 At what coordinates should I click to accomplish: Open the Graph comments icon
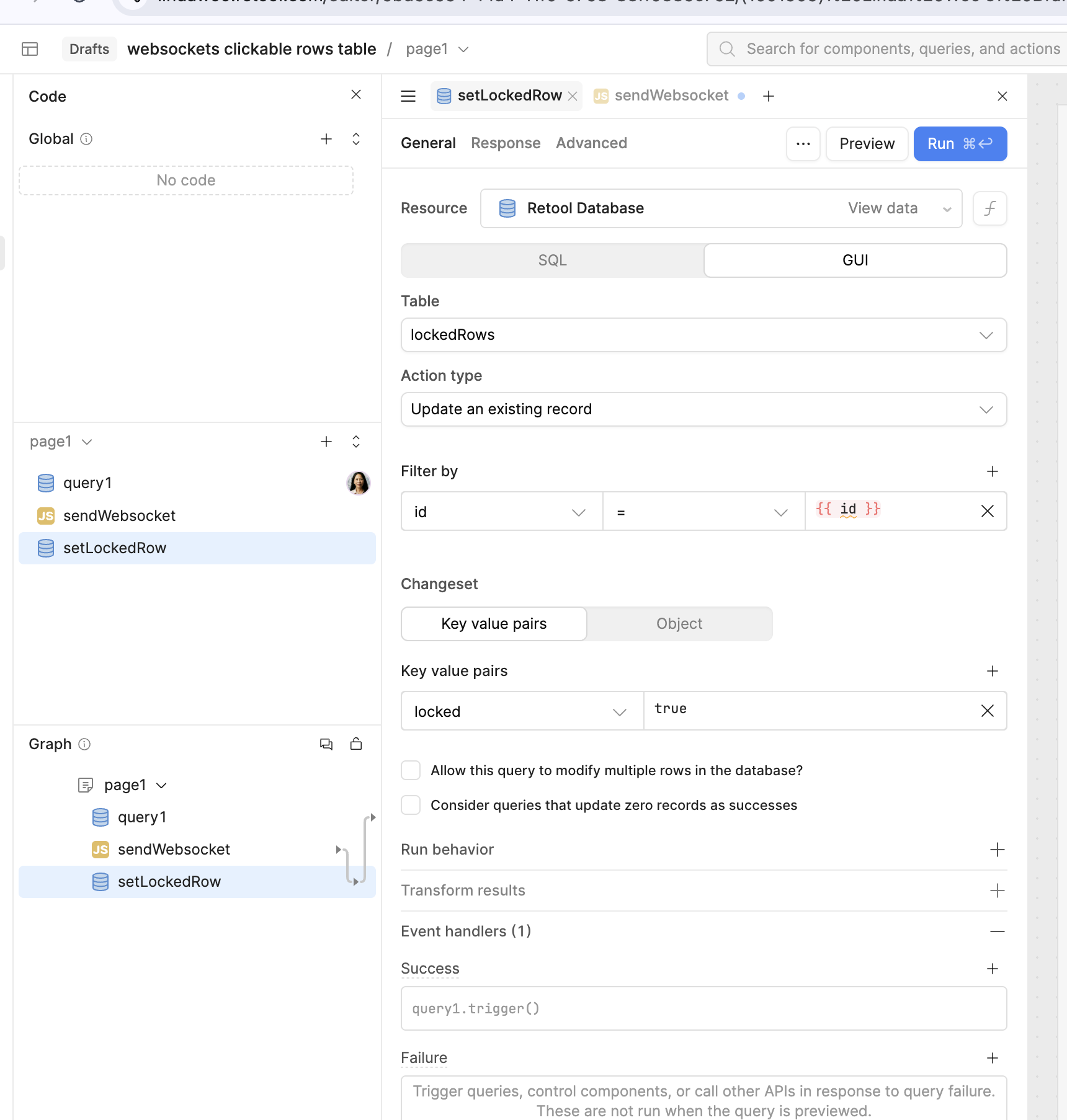(326, 744)
